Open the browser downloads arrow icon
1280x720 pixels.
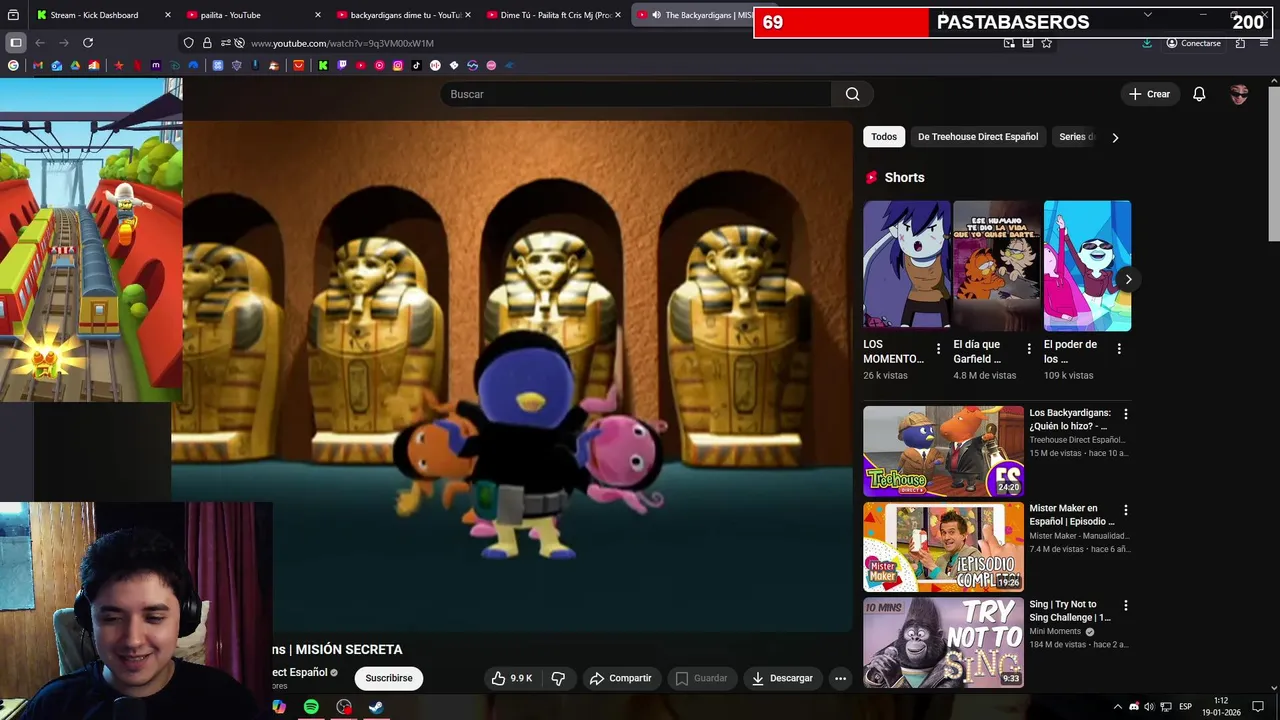(1147, 43)
